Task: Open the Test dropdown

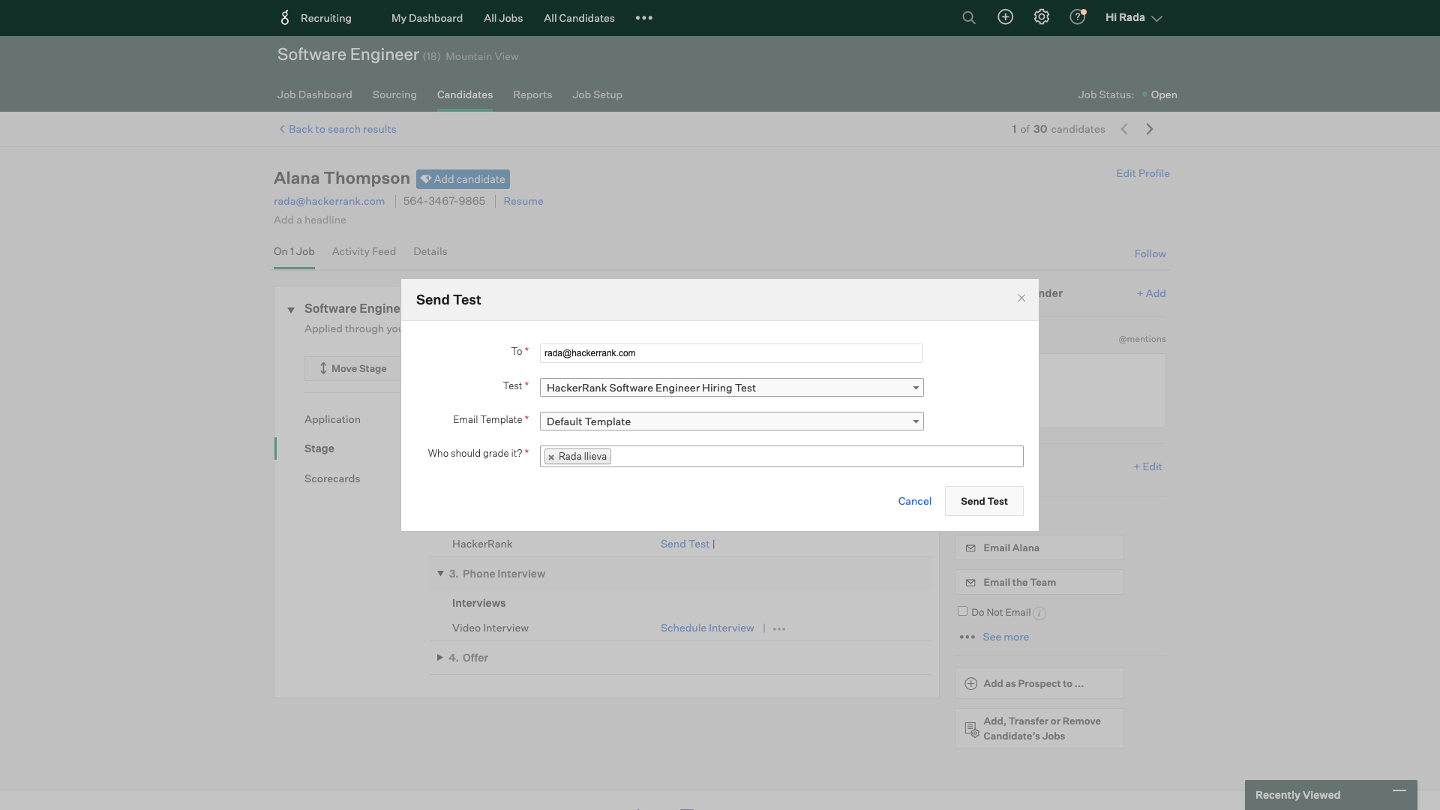Action: (x=731, y=388)
